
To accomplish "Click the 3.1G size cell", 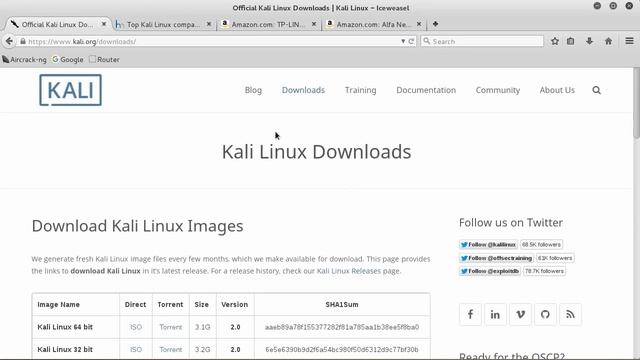I will click(202, 327).
